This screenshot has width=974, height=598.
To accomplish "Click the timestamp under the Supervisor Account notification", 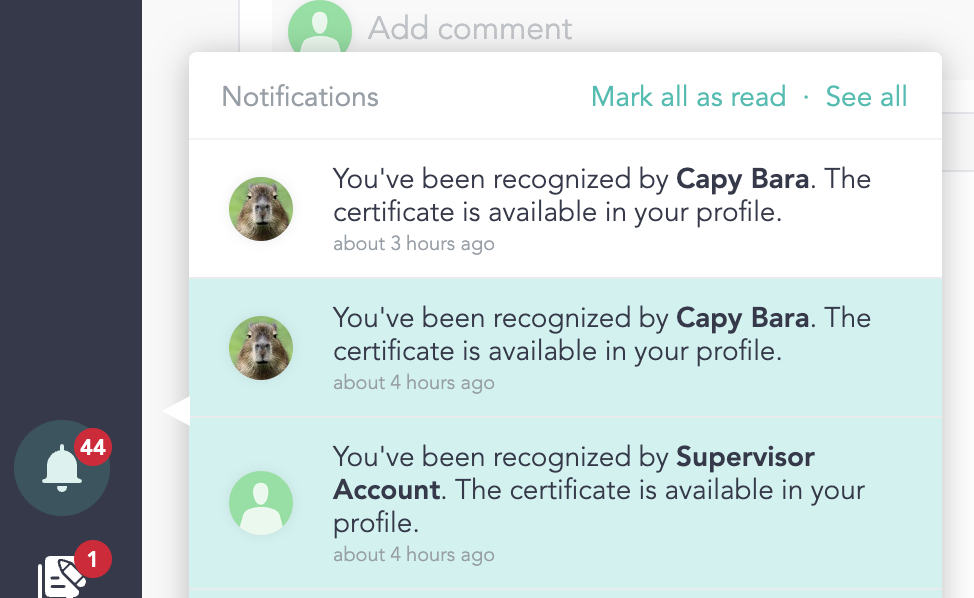I will [x=413, y=555].
